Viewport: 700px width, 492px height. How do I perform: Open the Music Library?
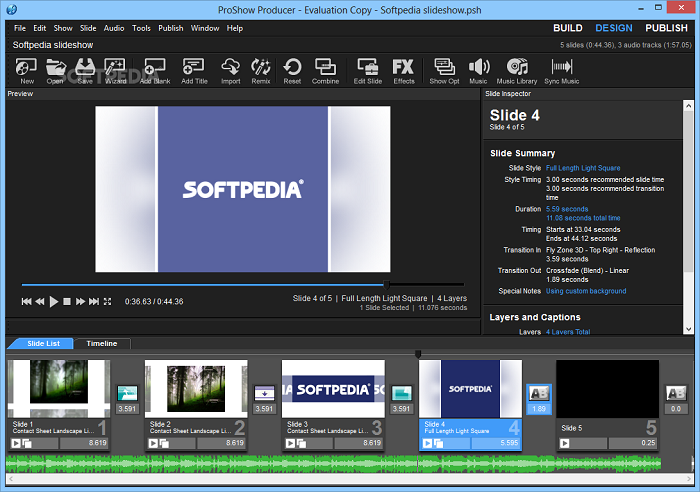pyautogui.click(x=517, y=71)
